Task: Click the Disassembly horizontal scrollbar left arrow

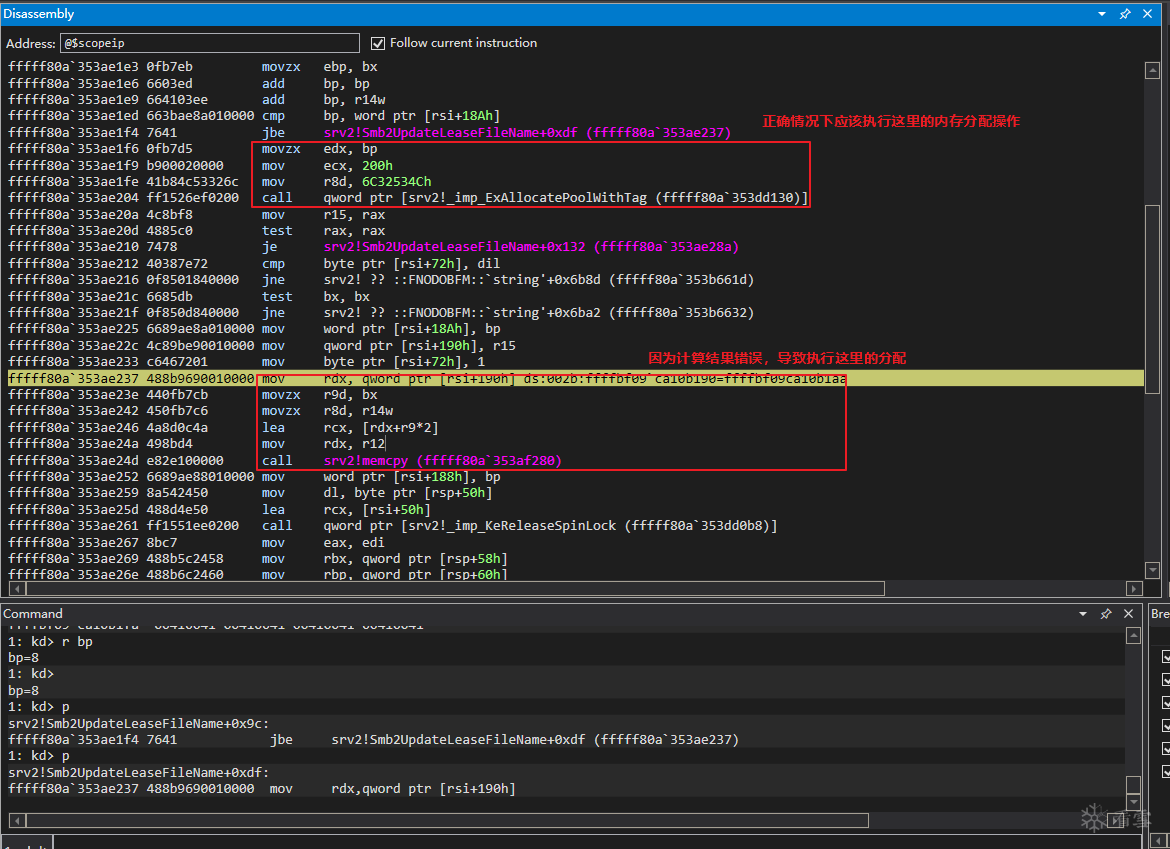Action: point(16,589)
